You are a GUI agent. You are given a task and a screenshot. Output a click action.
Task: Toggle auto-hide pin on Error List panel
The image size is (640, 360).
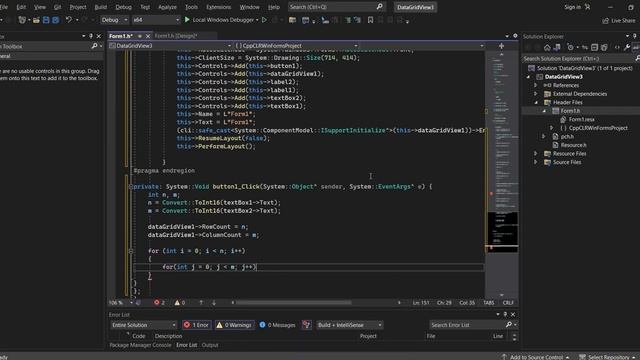coord(505,314)
